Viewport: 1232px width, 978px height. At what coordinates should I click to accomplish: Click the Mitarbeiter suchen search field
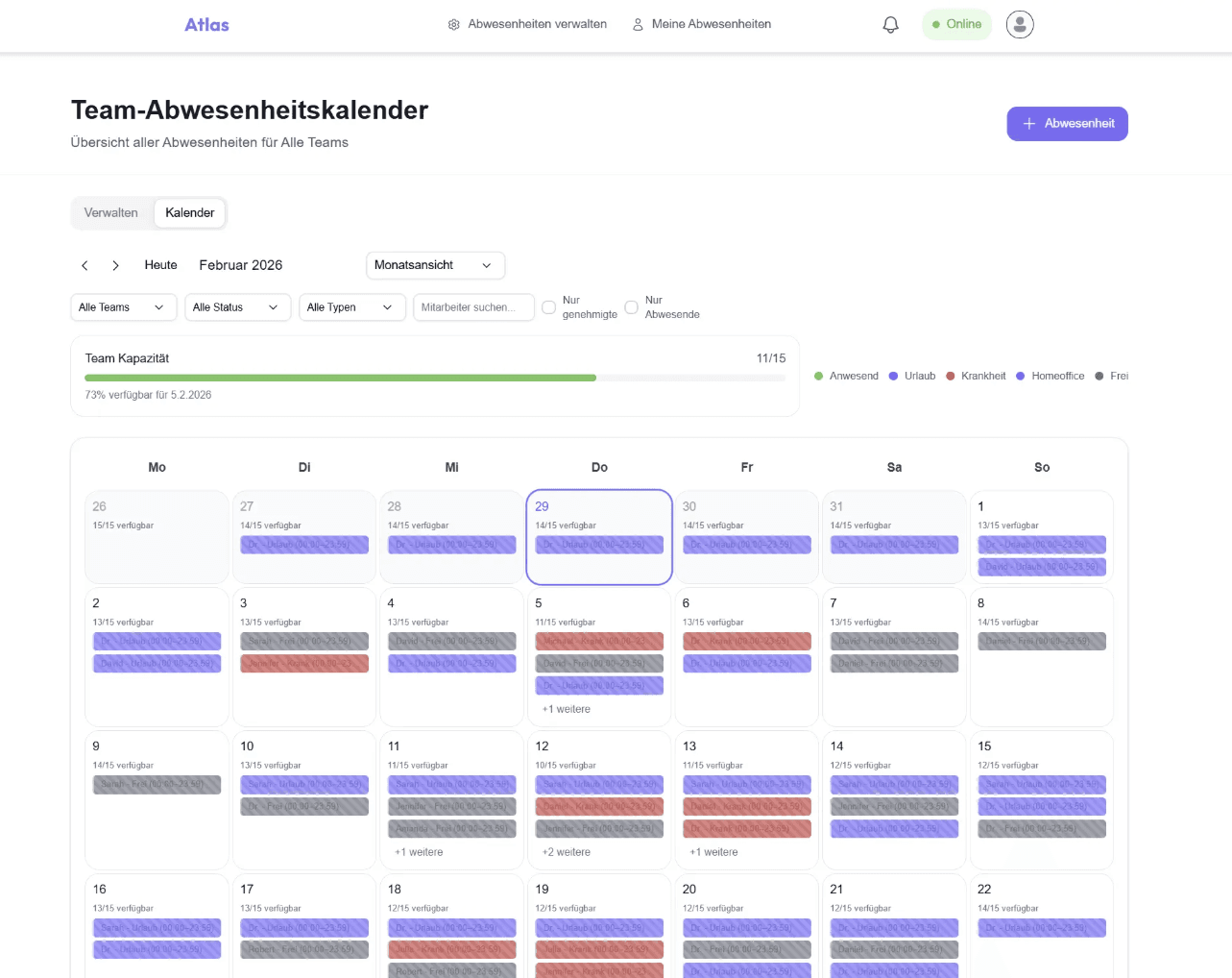coord(473,306)
